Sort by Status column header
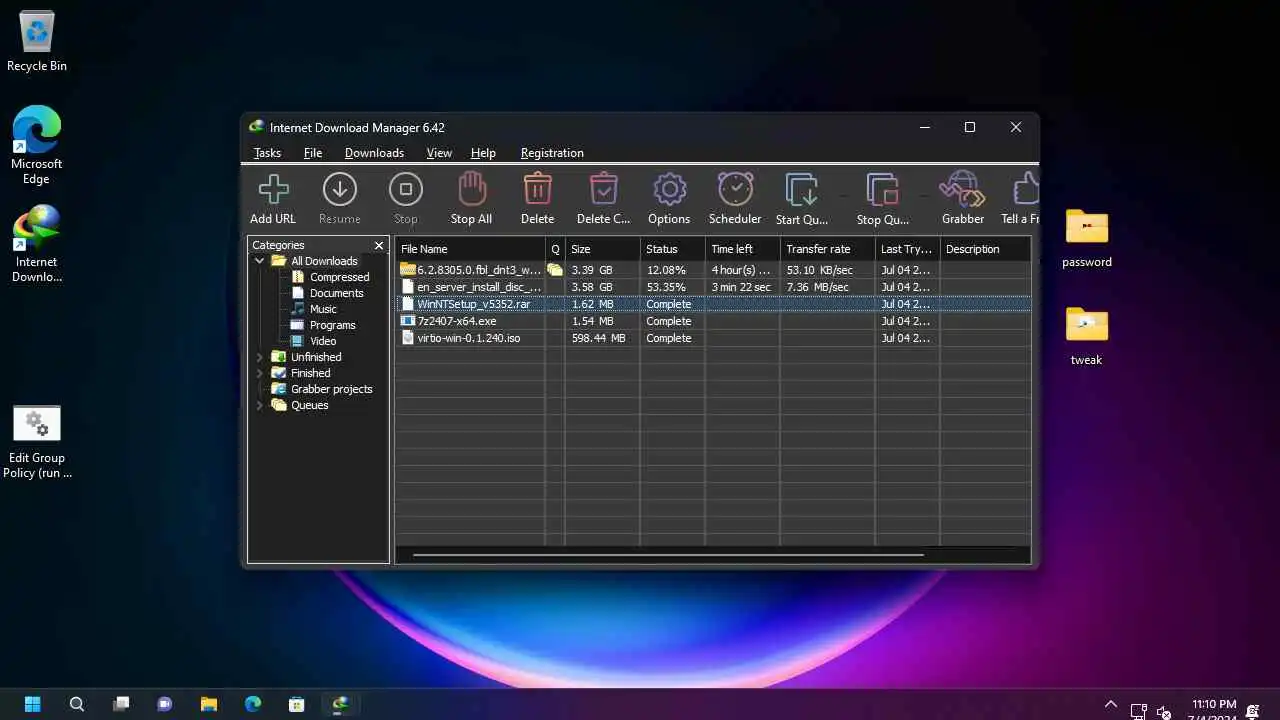This screenshot has height=720, width=1280. [x=672, y=249]
